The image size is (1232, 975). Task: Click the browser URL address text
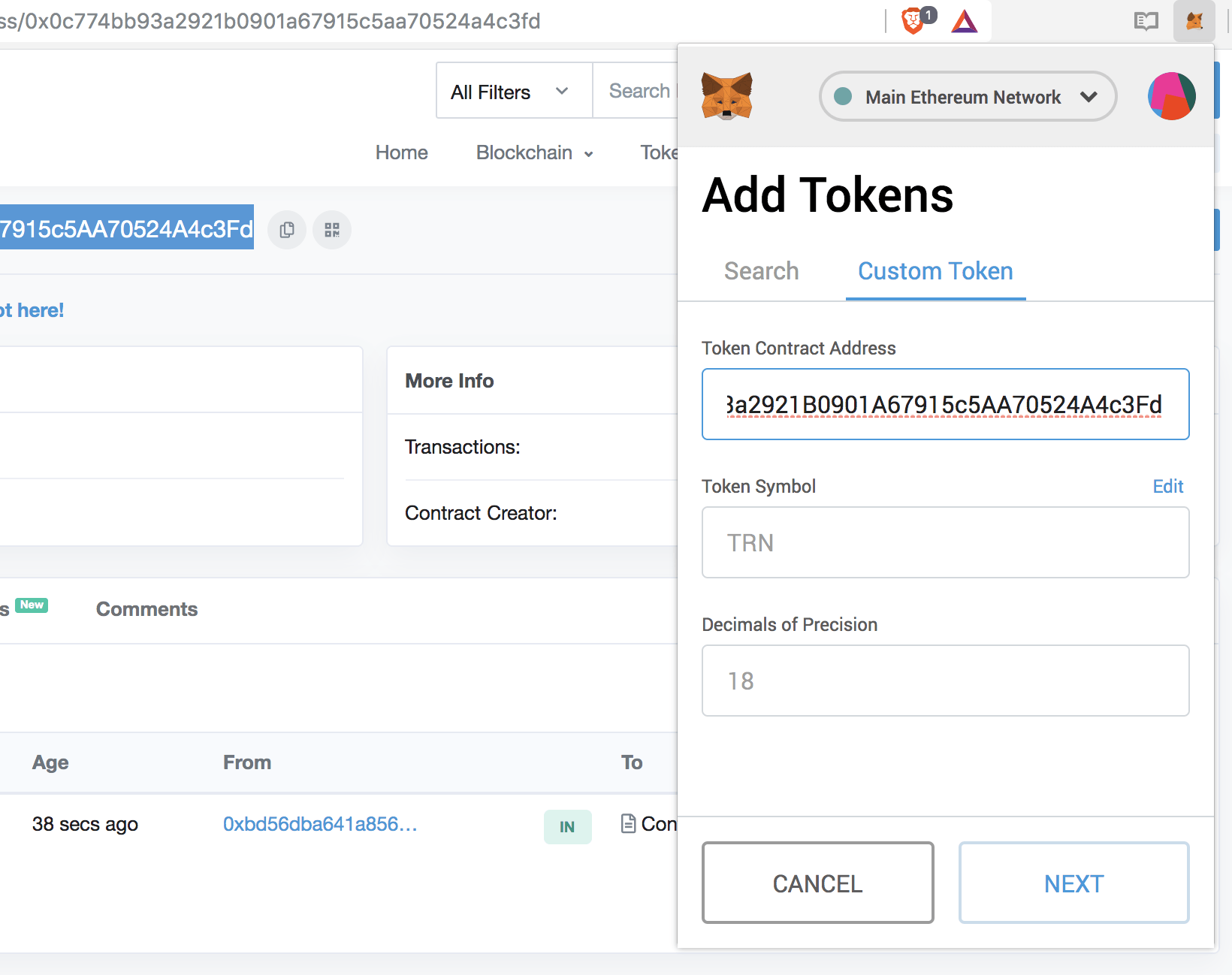270,21
